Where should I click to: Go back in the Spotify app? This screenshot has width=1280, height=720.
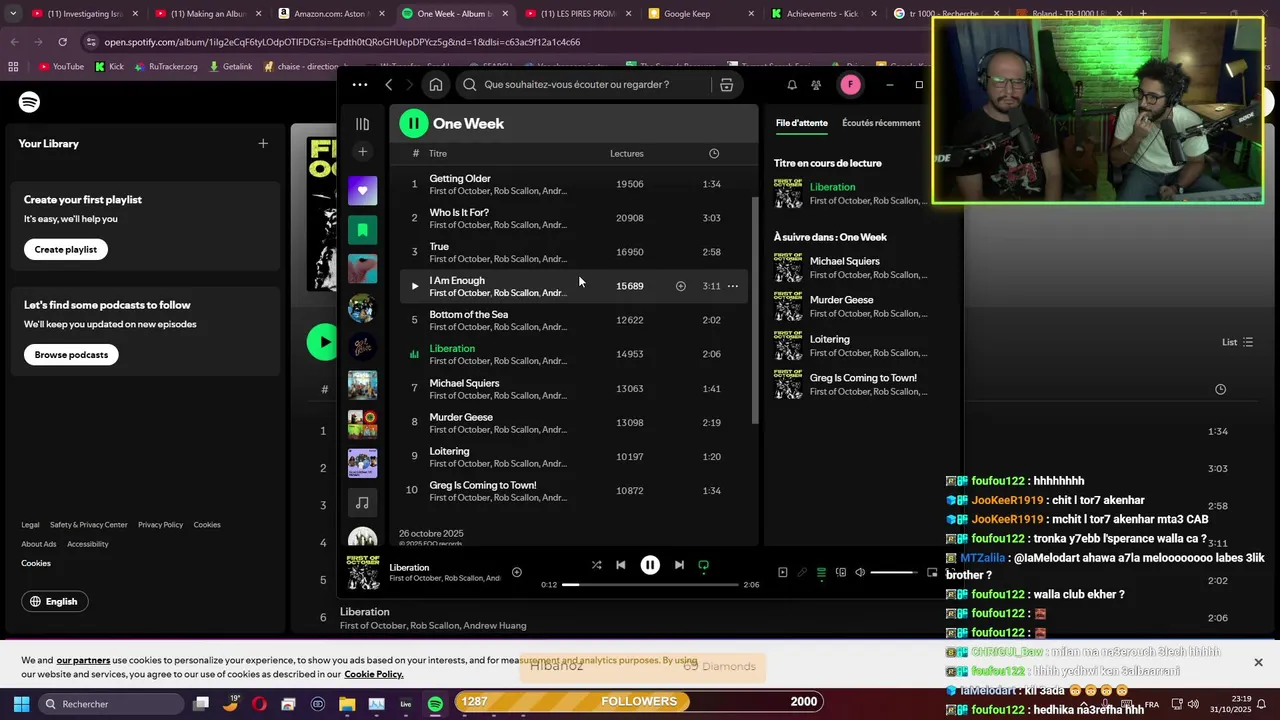(389, 85)
